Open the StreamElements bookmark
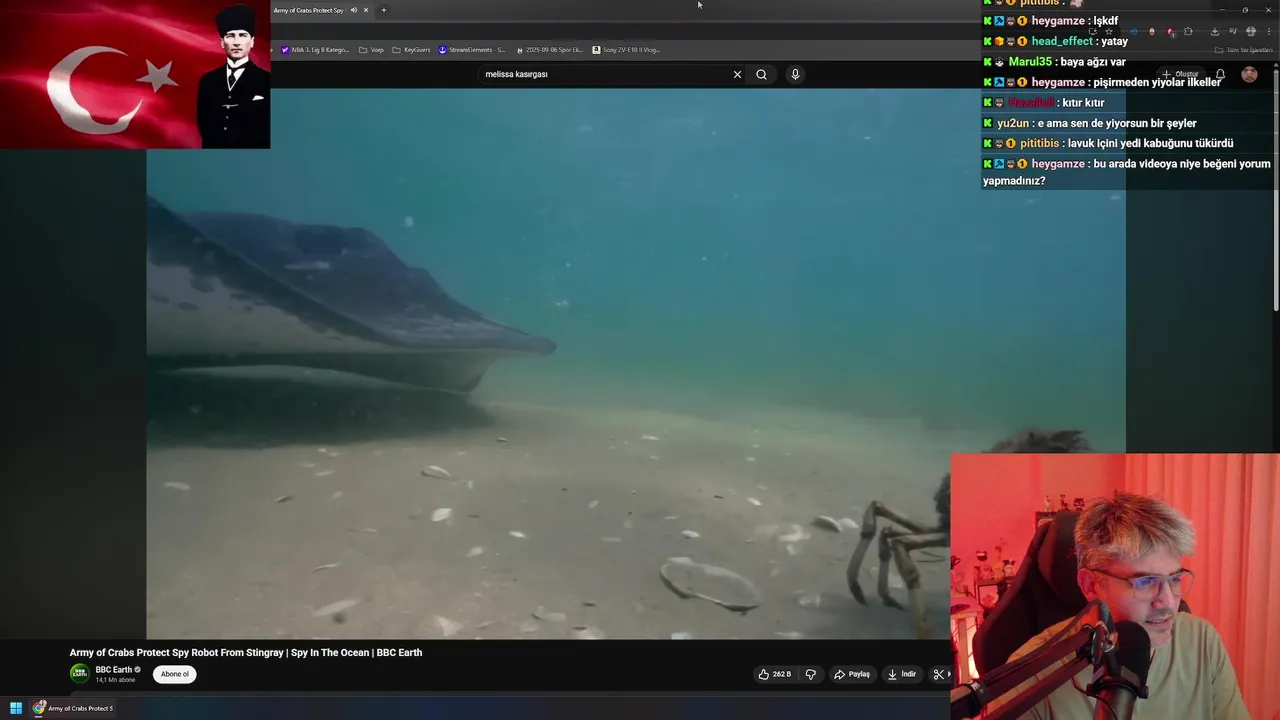 (x=472, y=50)
